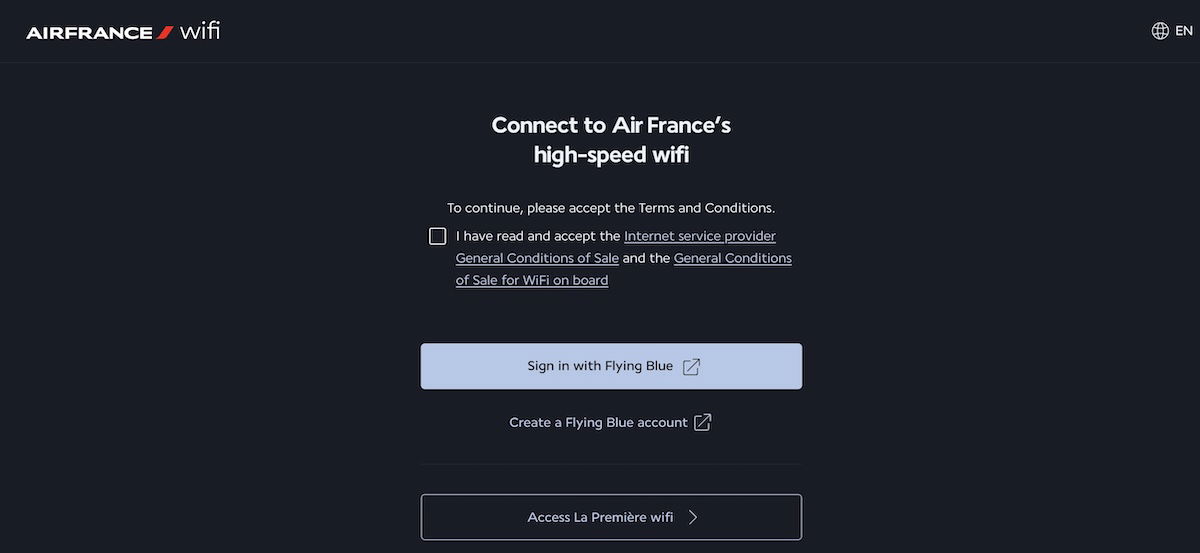Viewport: 1200px width, 553px height.
Task: Click external-link icon beside Create a Flying Blue account
Action: 703,422
